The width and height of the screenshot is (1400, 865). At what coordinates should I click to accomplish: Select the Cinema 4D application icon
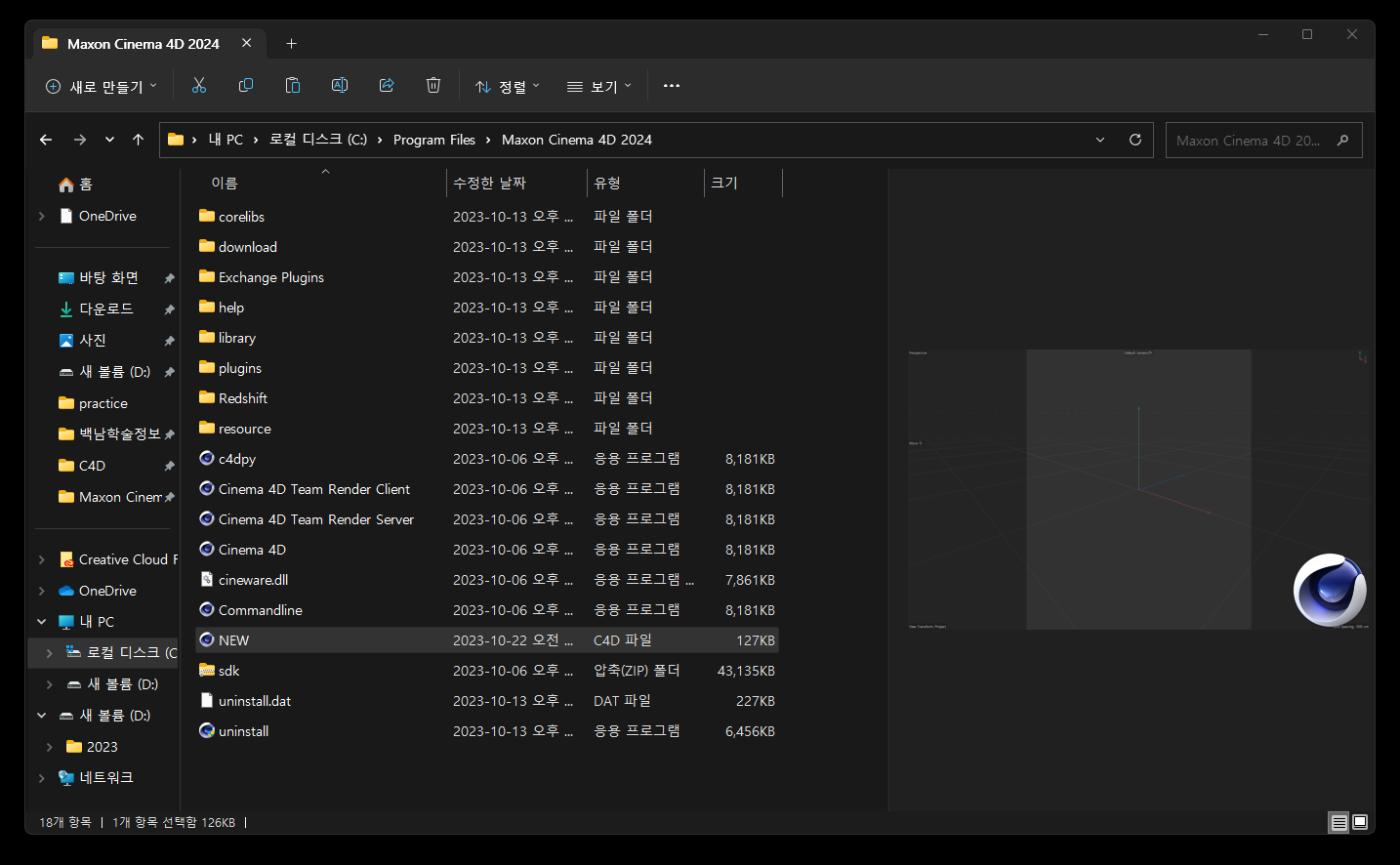(x=207, y=549)
